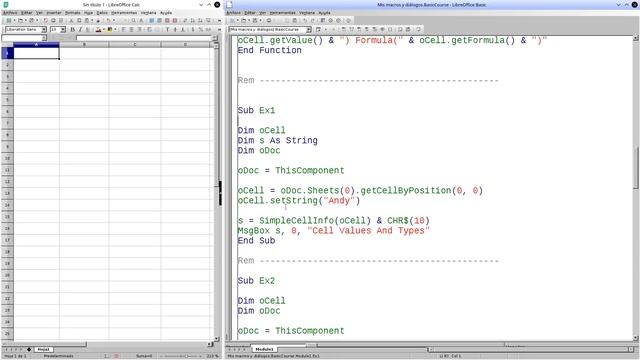Expand the BasicCourse library dropdown in the Basic IDE
Screen dimensions: 640x360
click(x=309, y=29)
